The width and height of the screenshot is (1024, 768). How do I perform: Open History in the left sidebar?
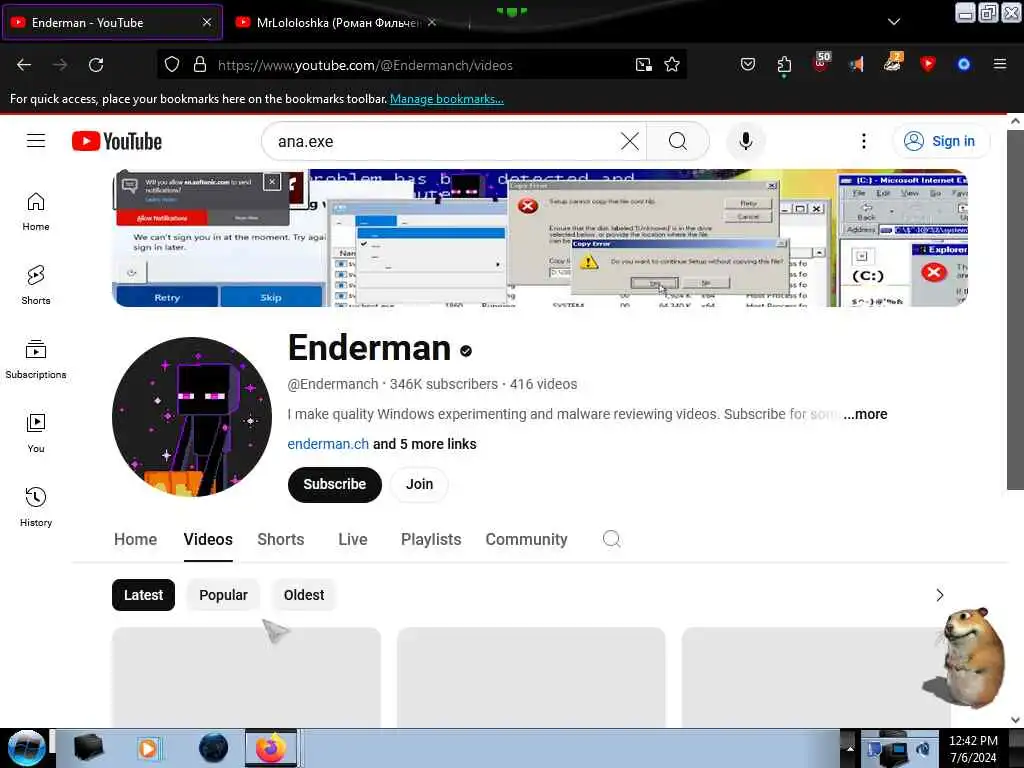coord(36,507)
